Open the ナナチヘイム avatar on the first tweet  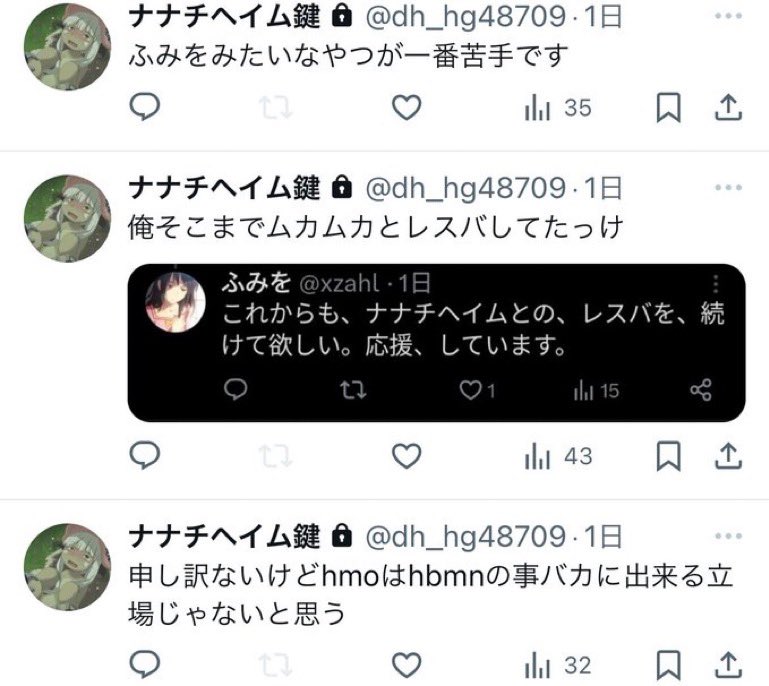coord(68,47)
